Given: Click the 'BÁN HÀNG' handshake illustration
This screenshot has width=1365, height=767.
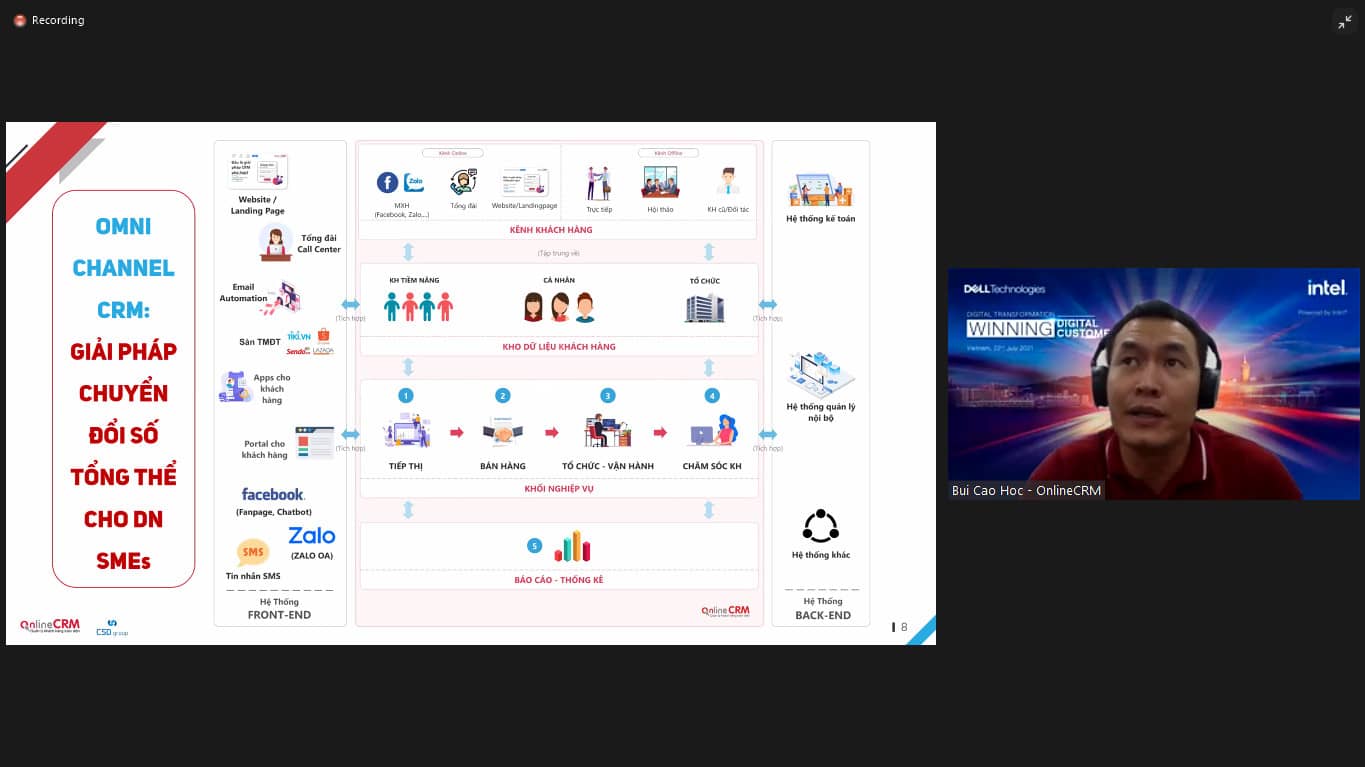Looking at the screenshot, I should pyautogui.click(x=503, y=432).
